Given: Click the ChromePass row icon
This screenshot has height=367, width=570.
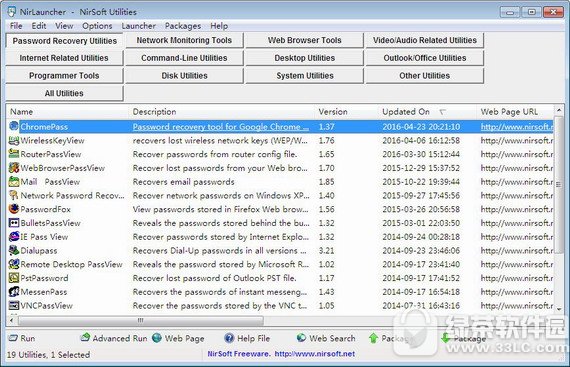Looking at the screenshot, I should pyautogui.click(x=13, y=126).
